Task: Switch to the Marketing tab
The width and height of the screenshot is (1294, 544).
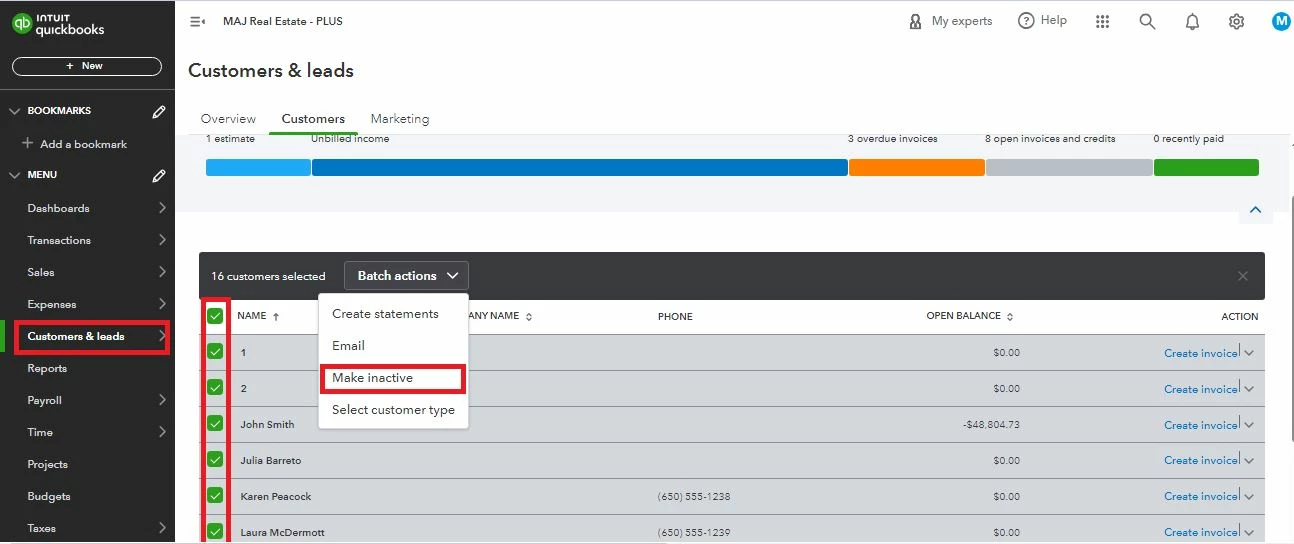Action: pos(400,119)
